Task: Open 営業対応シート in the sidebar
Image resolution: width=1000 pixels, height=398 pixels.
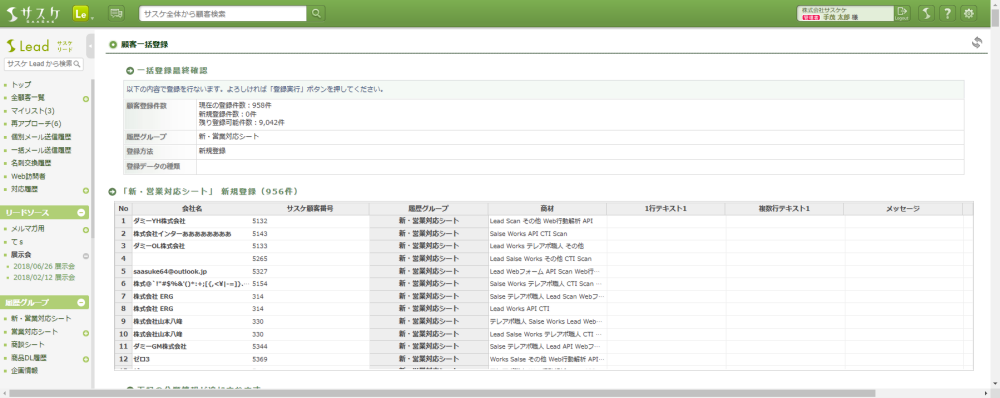Action: (x=34, y=332)
